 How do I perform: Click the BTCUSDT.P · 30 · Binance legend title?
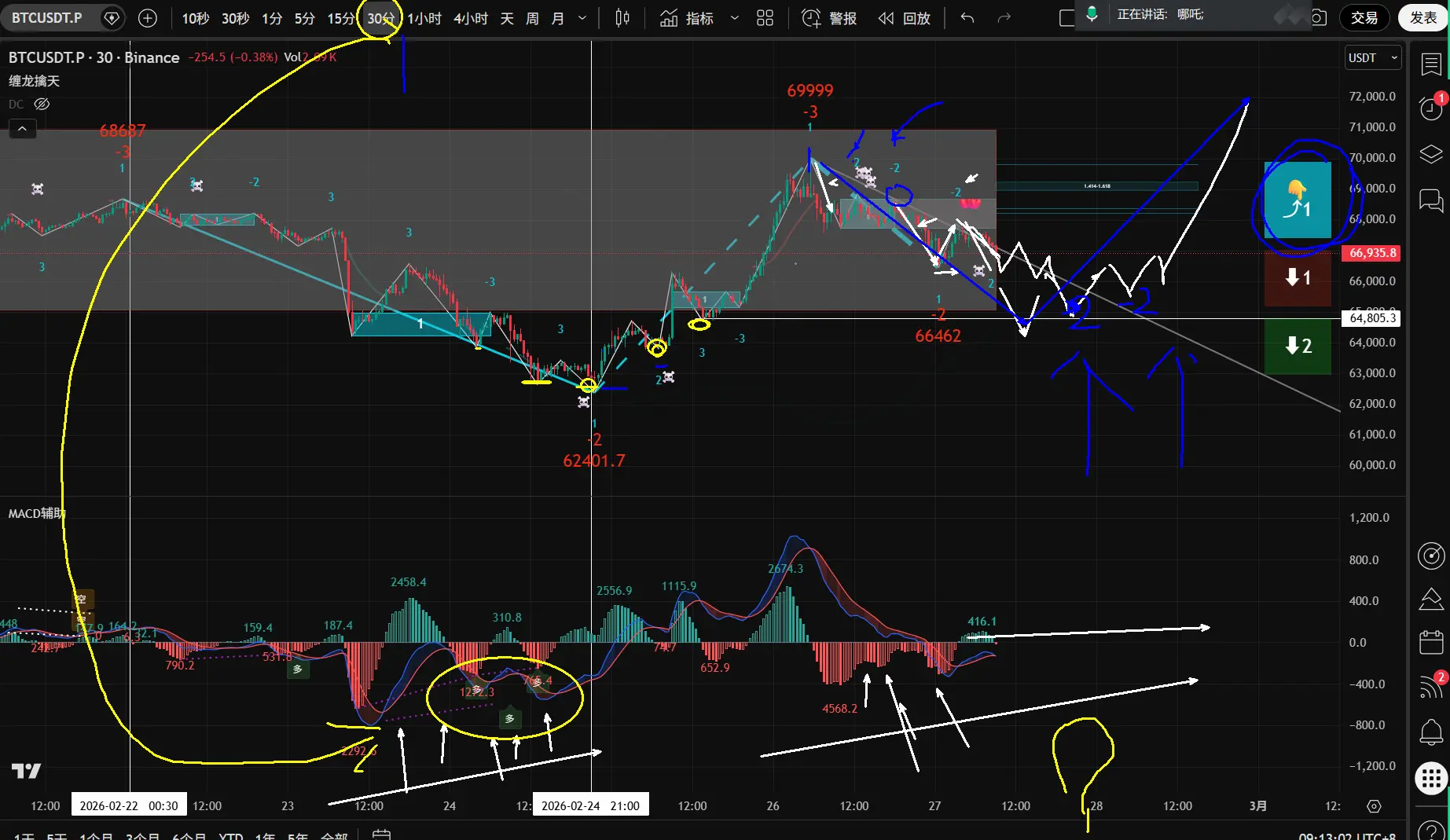(94, 57)
